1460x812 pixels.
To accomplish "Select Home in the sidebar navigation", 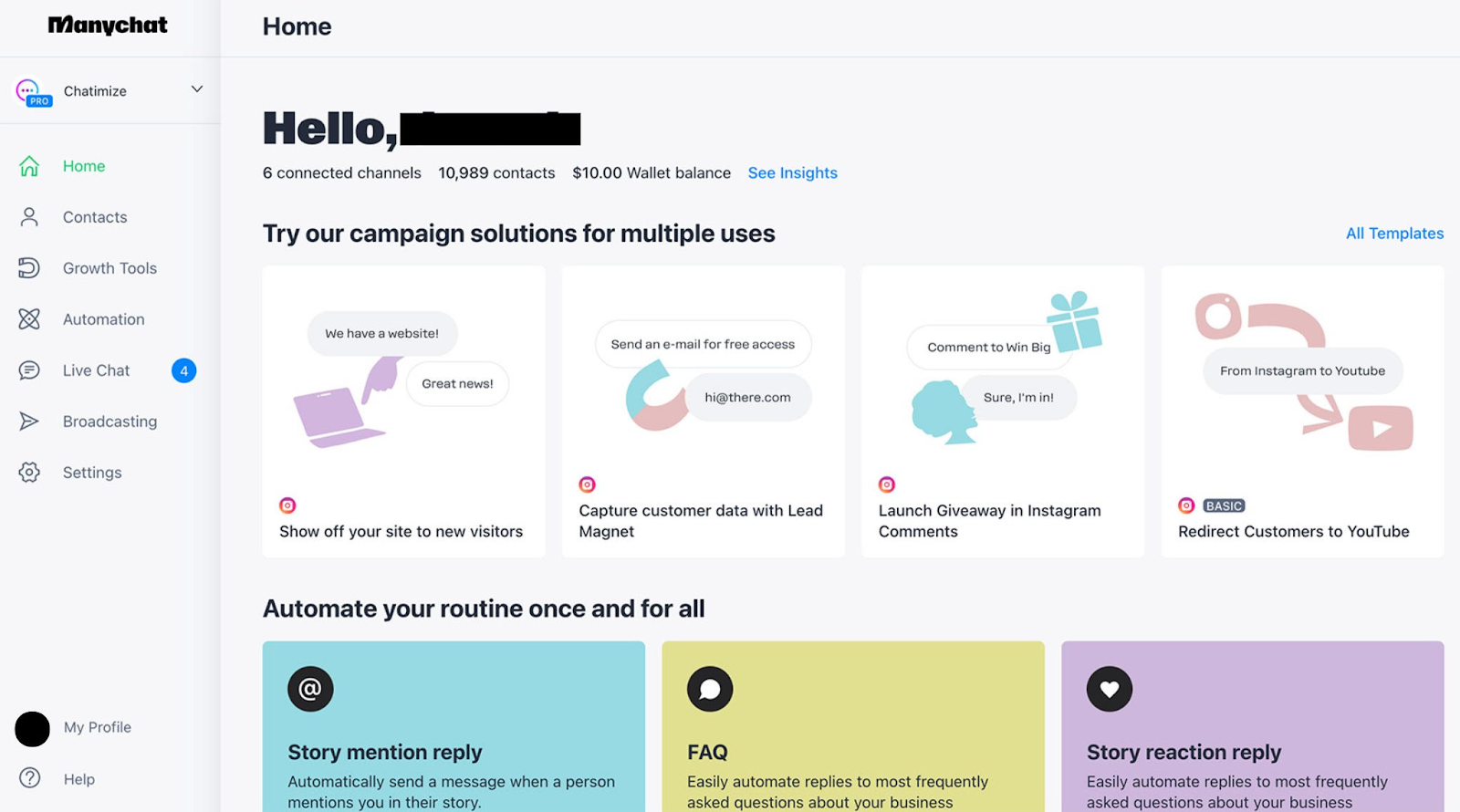I will 83,165.
